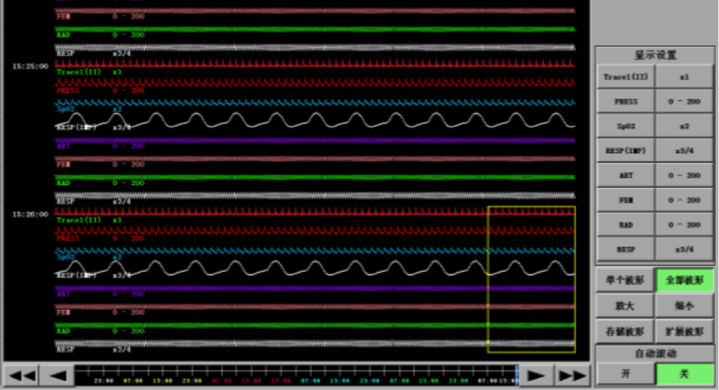Turn auto-scroll off with 关 button
The width and height of the screenshot is (719, 390).
tap(685, 374)
